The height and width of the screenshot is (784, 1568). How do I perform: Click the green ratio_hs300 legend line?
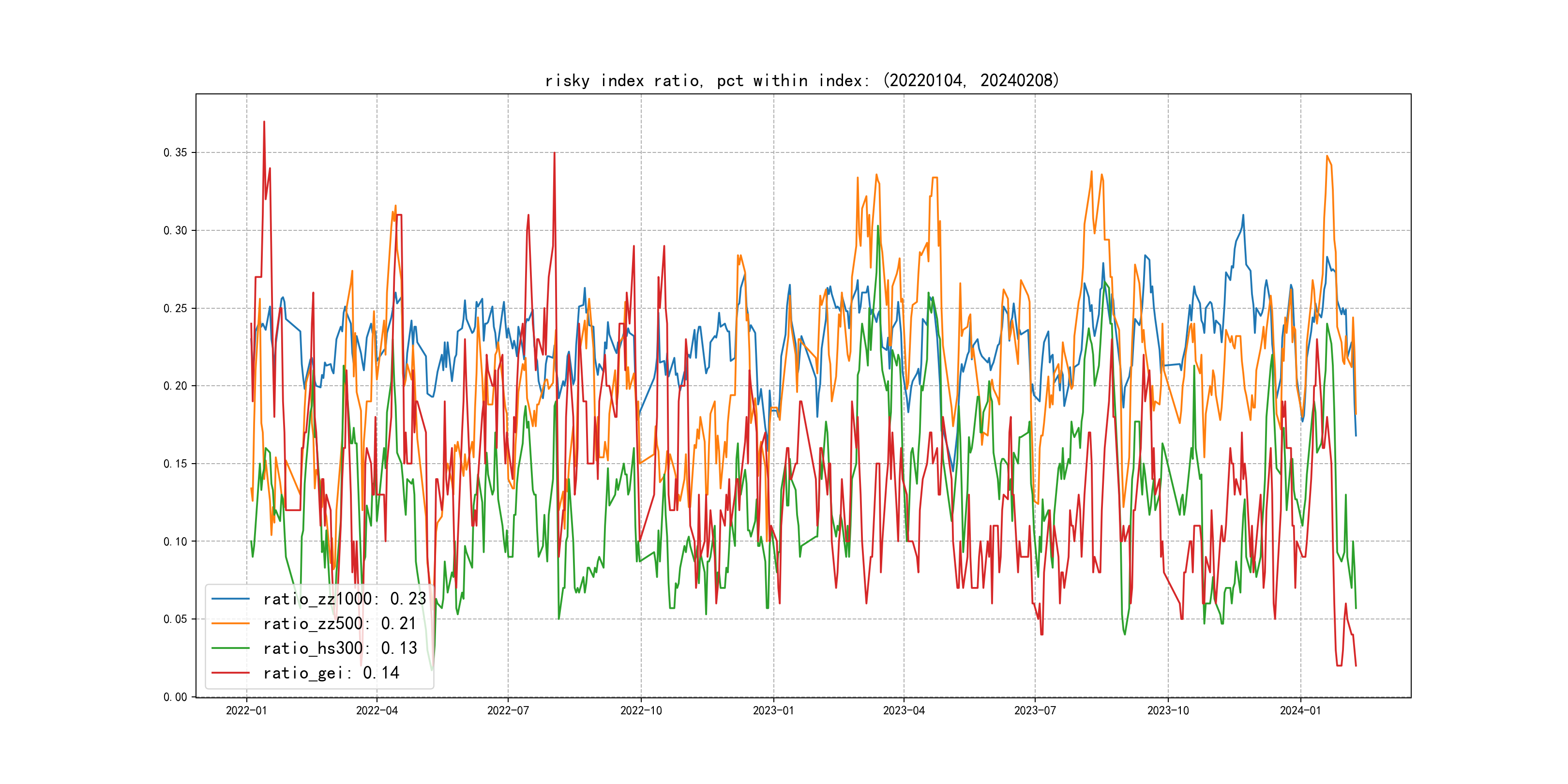click(x=230, y=648)
